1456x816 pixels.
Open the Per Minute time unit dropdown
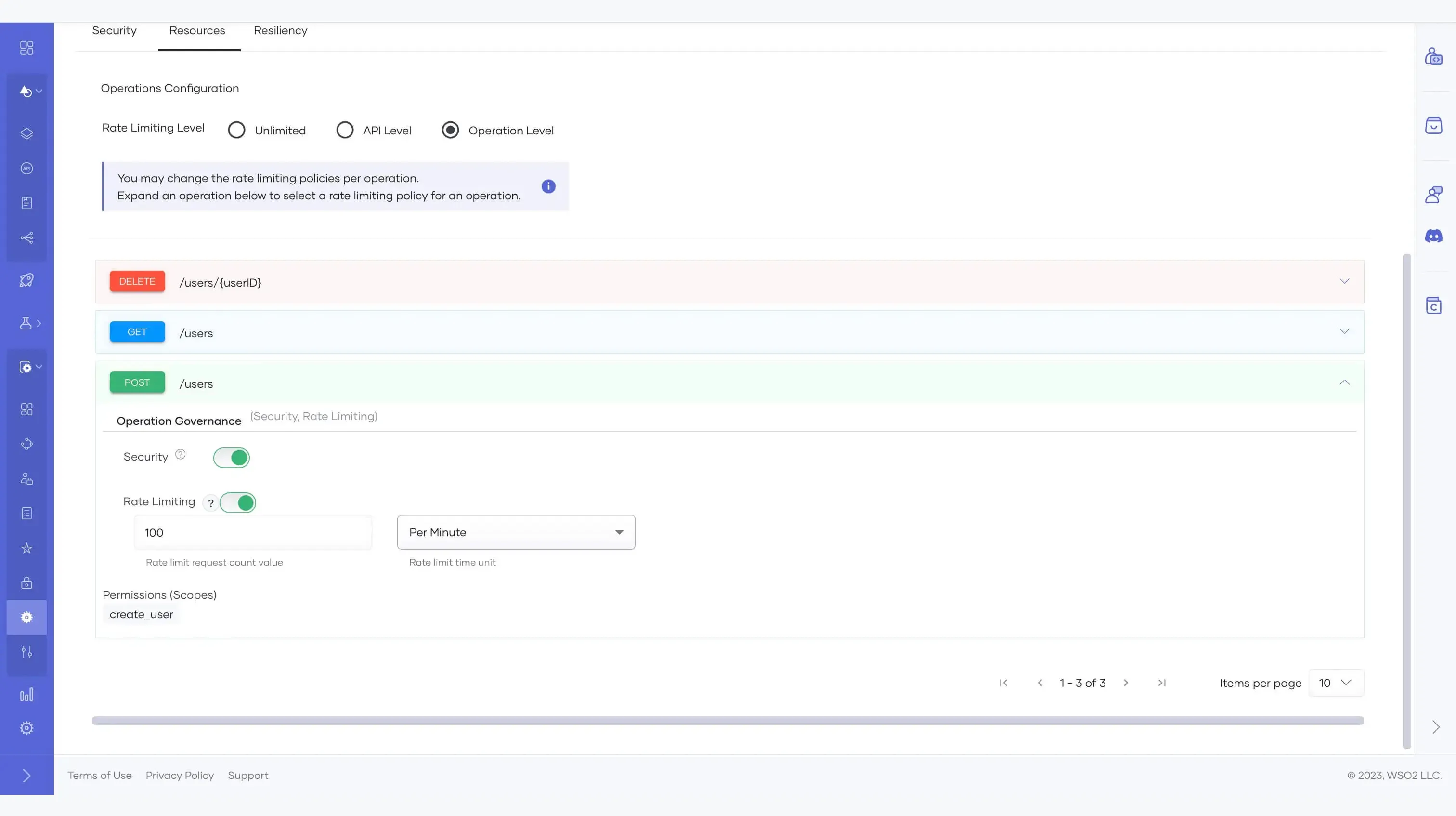point(516,532)
